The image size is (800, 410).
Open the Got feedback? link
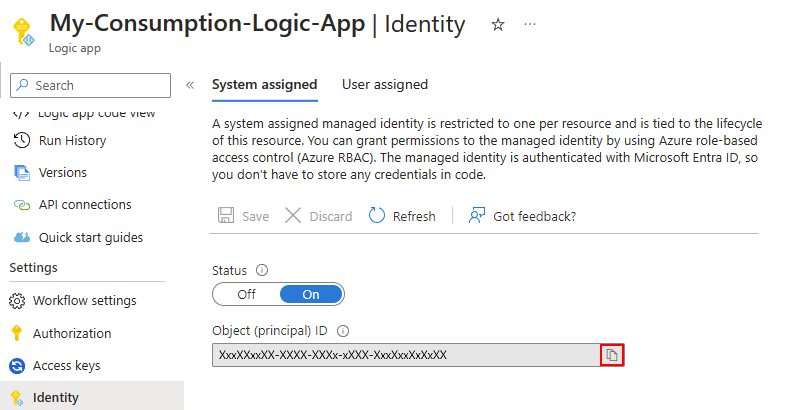[x=534, y=217]
